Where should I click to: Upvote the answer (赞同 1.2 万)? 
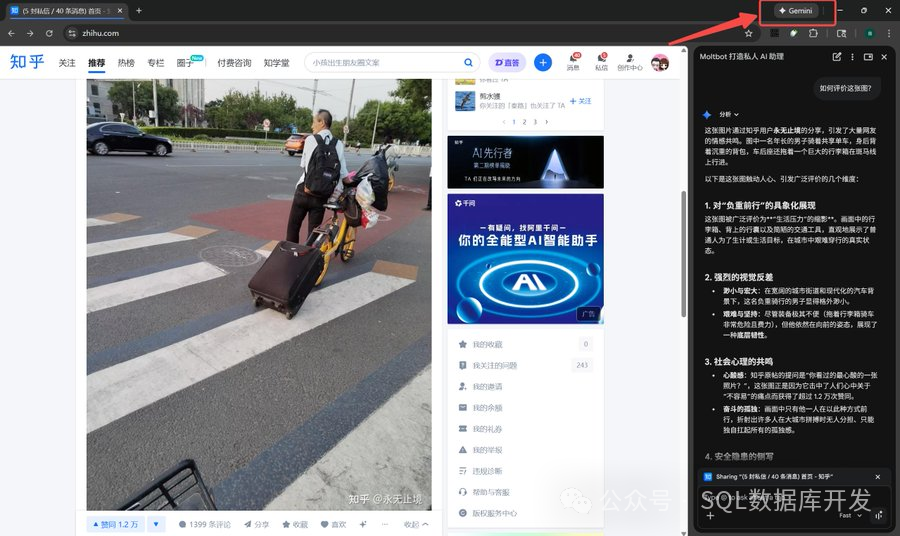[x=114, y=524]
